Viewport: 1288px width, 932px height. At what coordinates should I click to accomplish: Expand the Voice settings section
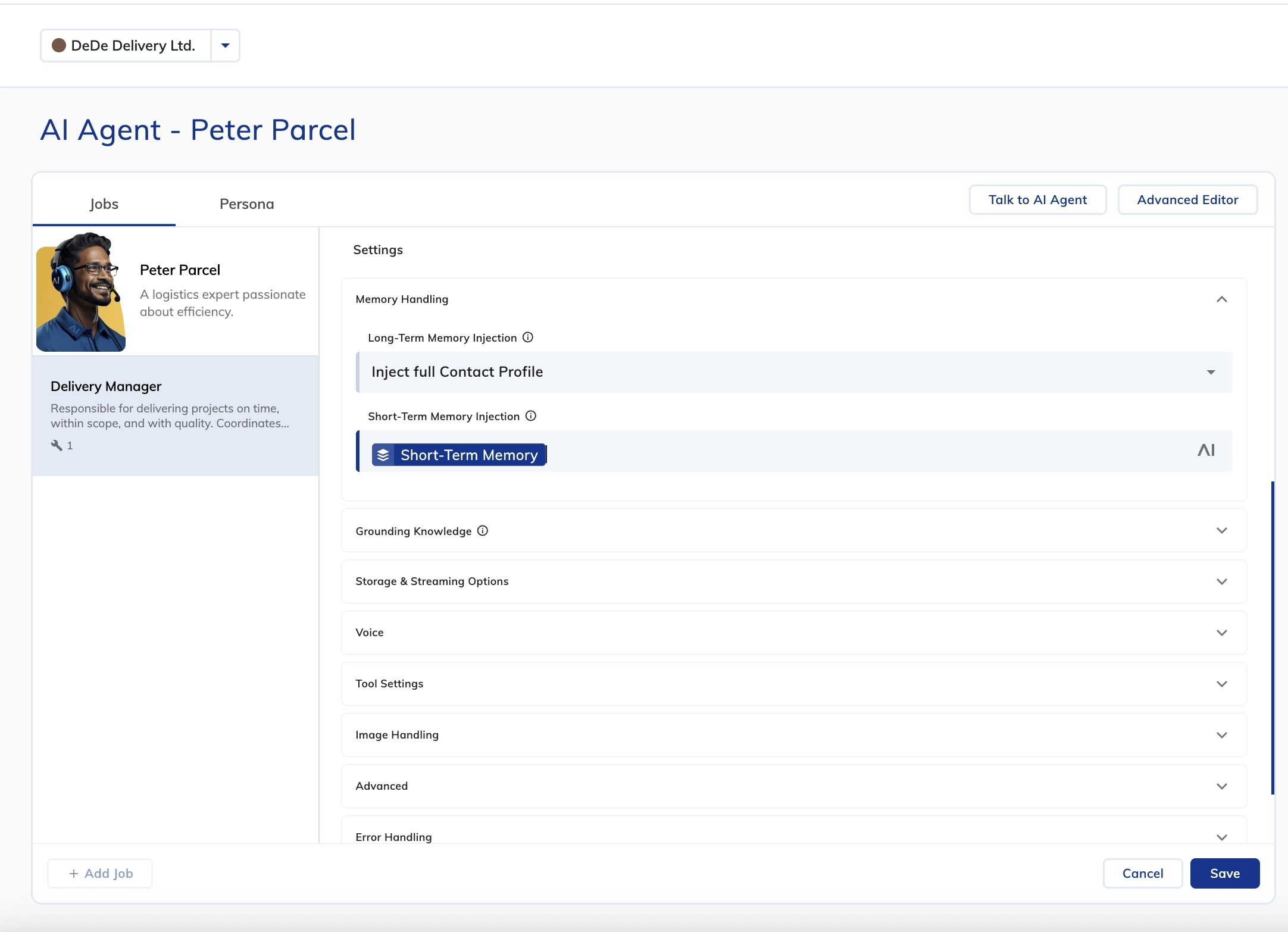coord(1221,633)
